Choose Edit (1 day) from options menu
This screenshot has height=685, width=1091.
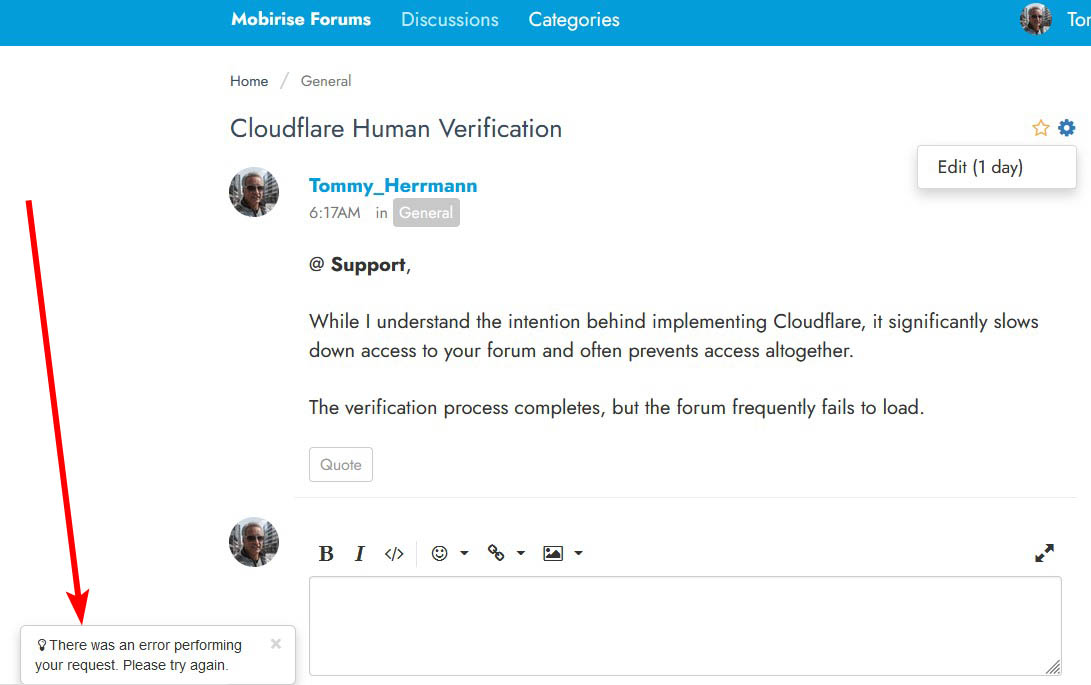pos(980,167)
